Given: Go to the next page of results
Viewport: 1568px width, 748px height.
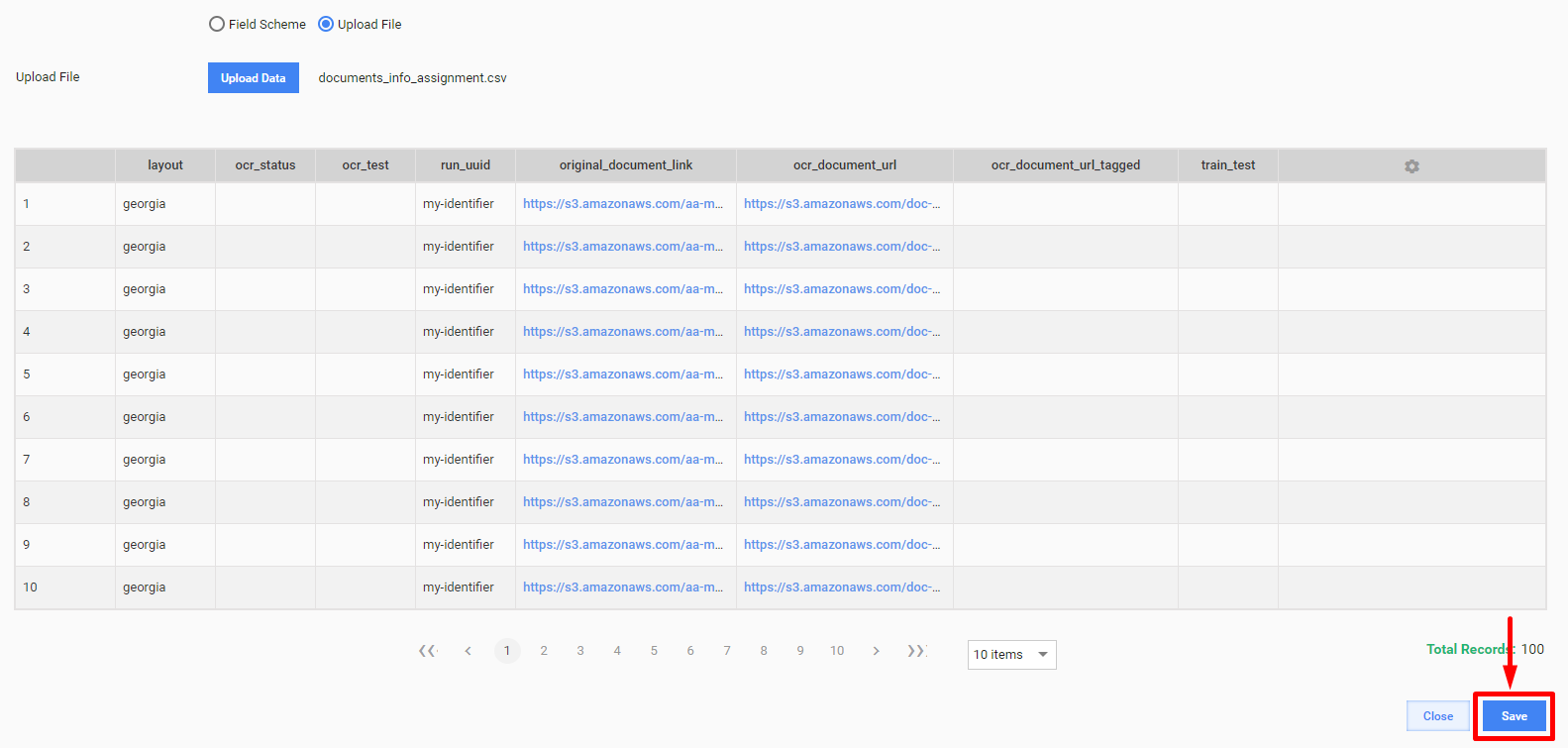Looking at the screenshot, I should pos(876,651).
